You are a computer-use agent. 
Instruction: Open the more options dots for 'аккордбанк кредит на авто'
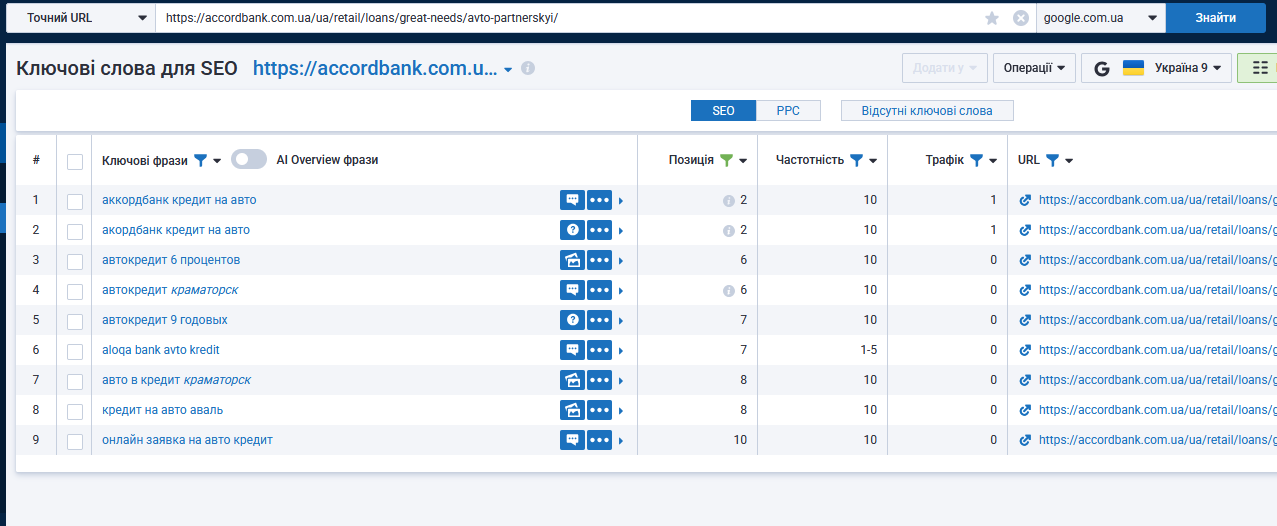[x=599, y=200]
